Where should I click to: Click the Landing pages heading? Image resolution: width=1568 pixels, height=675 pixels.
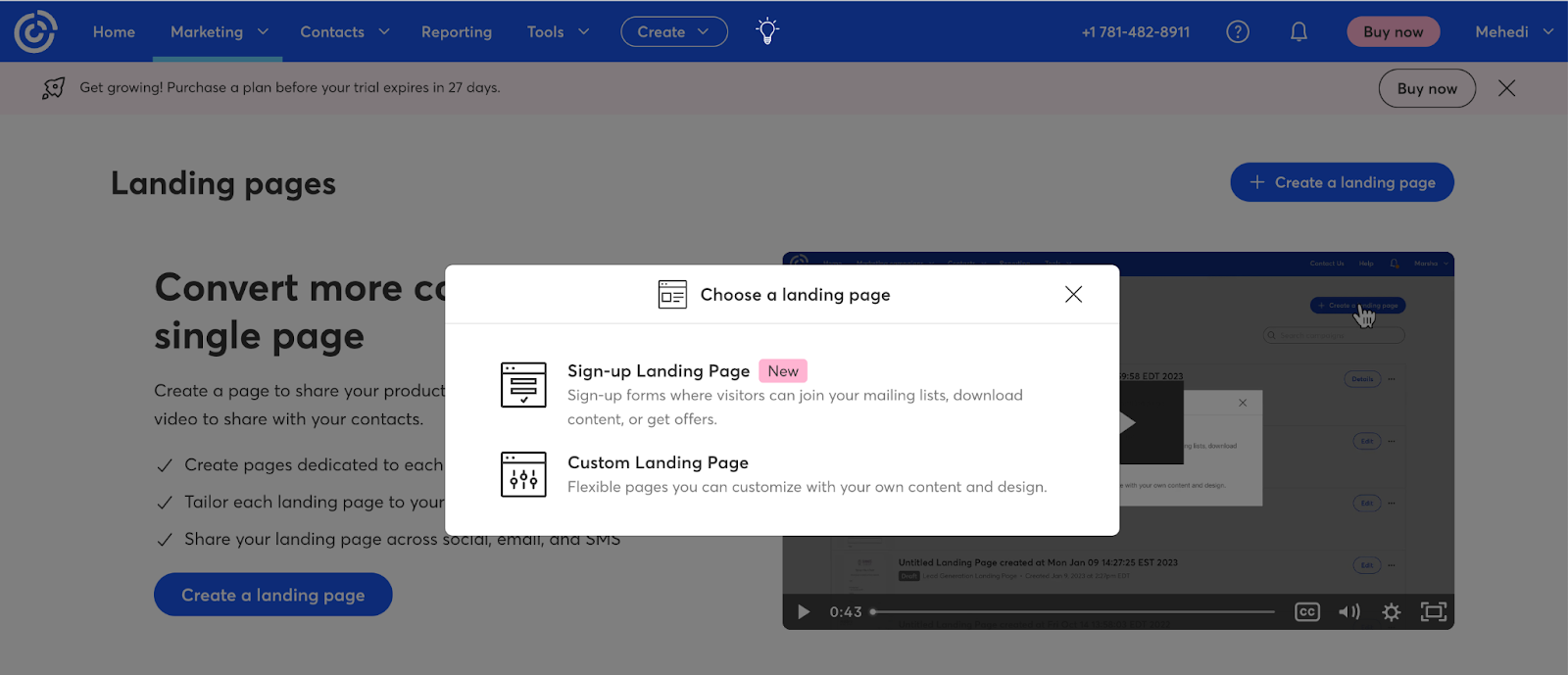click(223, 183)
